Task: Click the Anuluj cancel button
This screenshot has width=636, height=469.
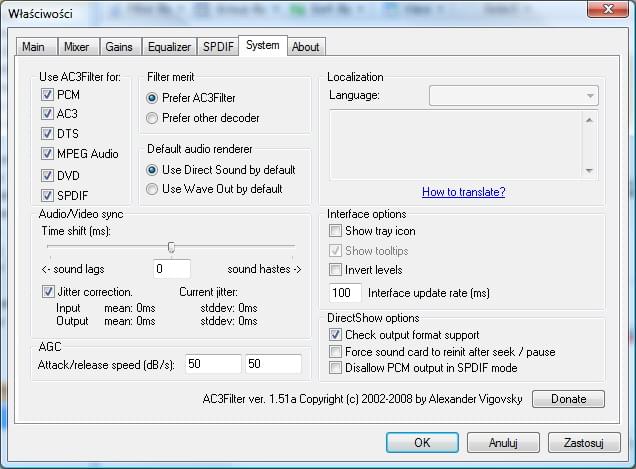Action: 503,442
